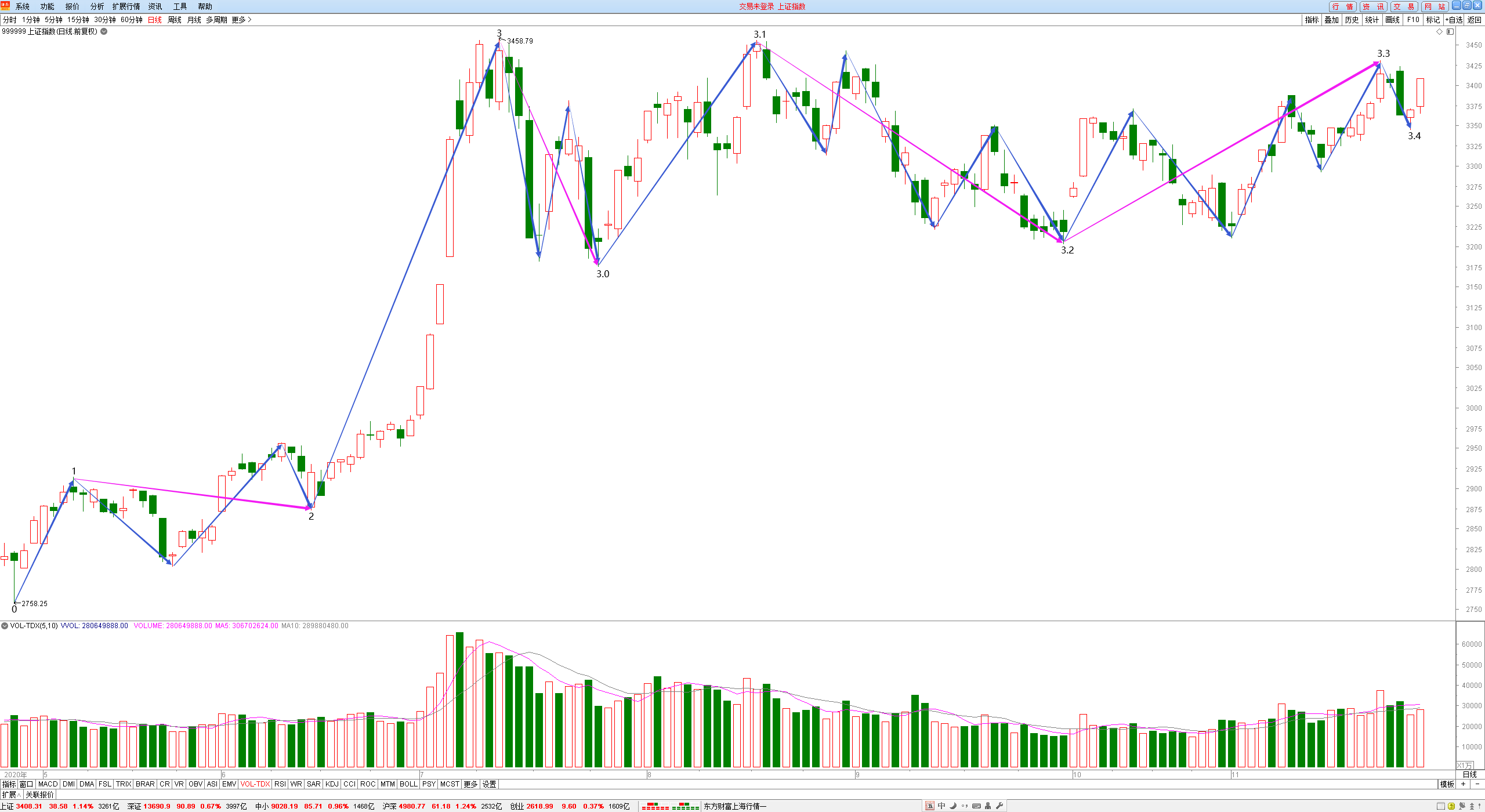Switch to 15分钟 period

click(x=78, y=20)
